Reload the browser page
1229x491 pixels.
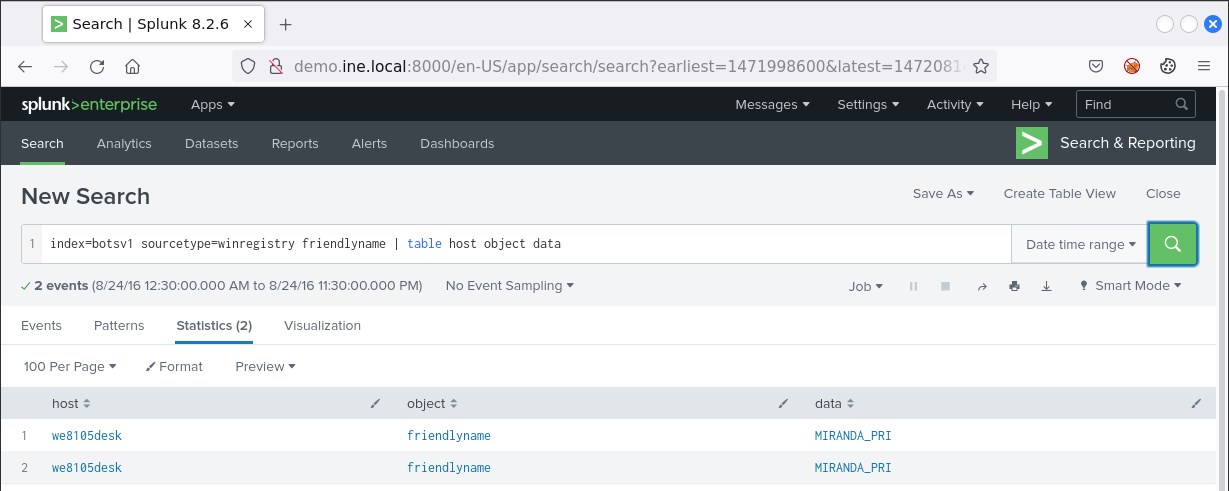(x=97, y=67)
